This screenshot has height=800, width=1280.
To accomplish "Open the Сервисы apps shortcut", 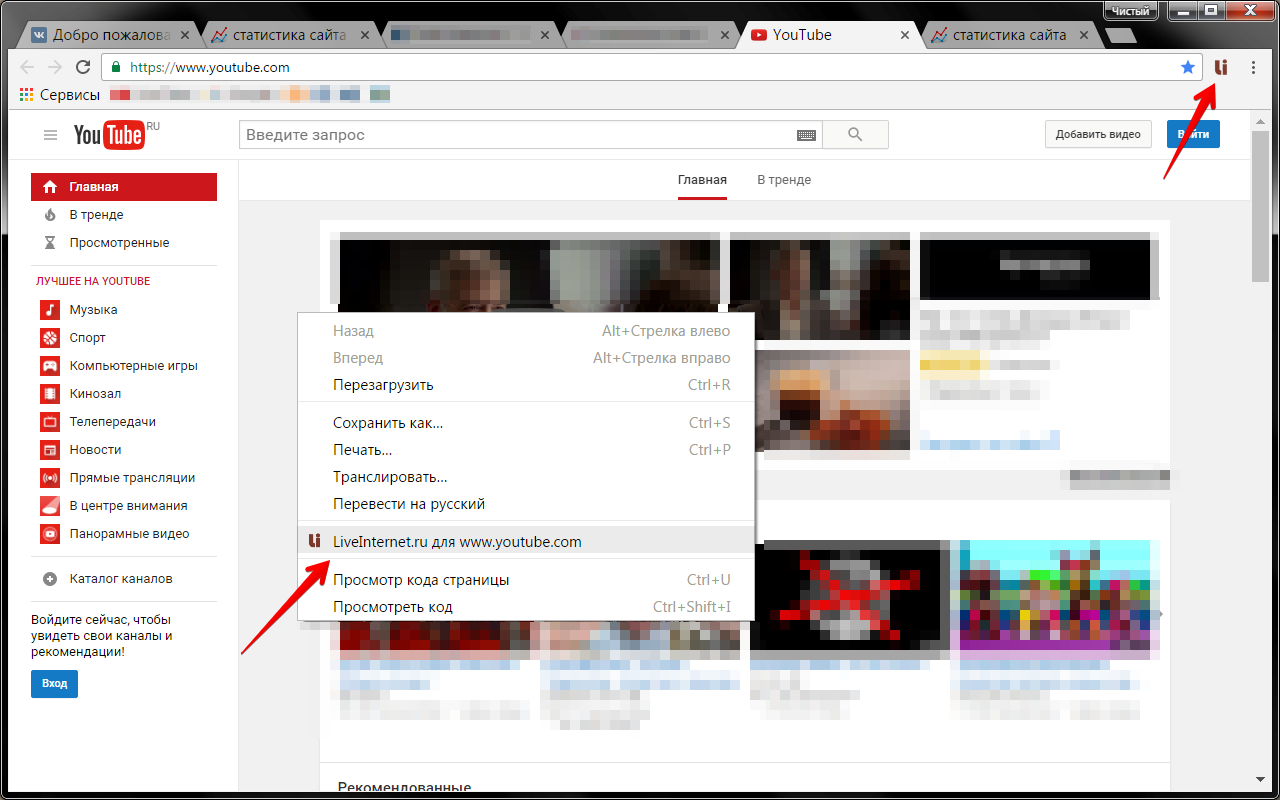I will point(59,95).
